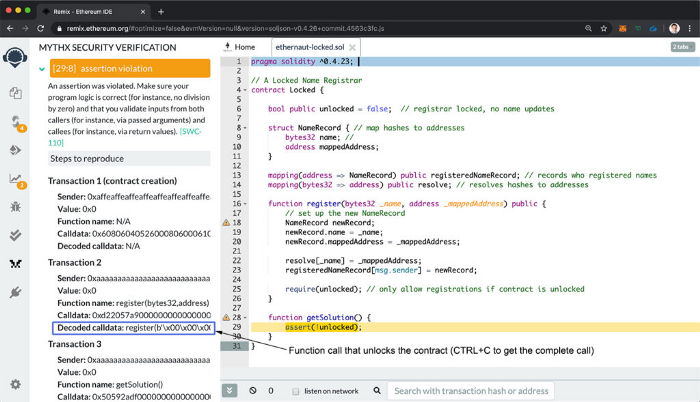Click the Transaction 1 (contract creation) heading
Viewport: 700px width, 402px height.
point(112,181)
